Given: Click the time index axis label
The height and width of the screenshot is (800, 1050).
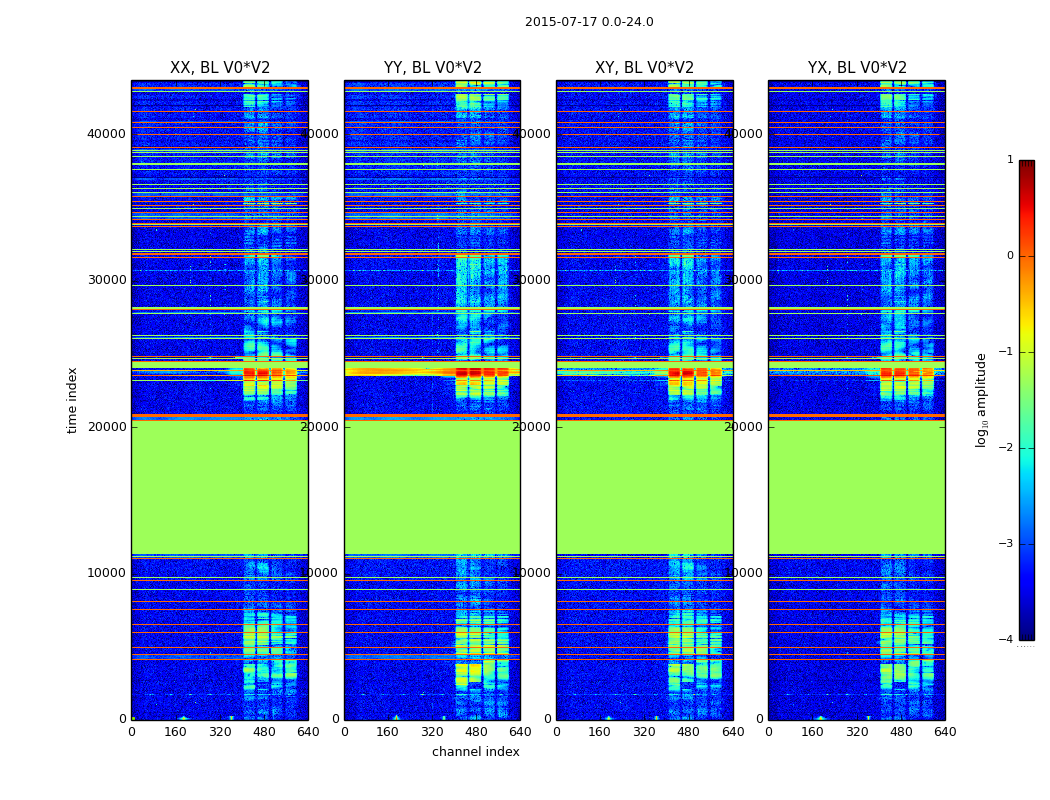Looking at the screenshot, I should (72, 400).
